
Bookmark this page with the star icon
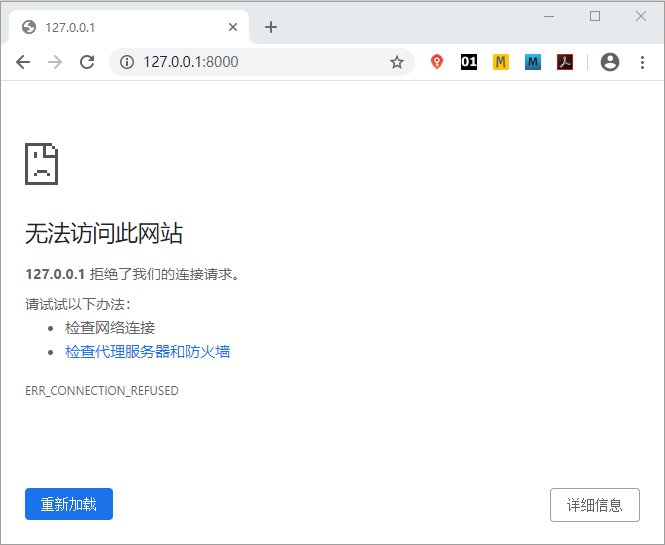397,62
